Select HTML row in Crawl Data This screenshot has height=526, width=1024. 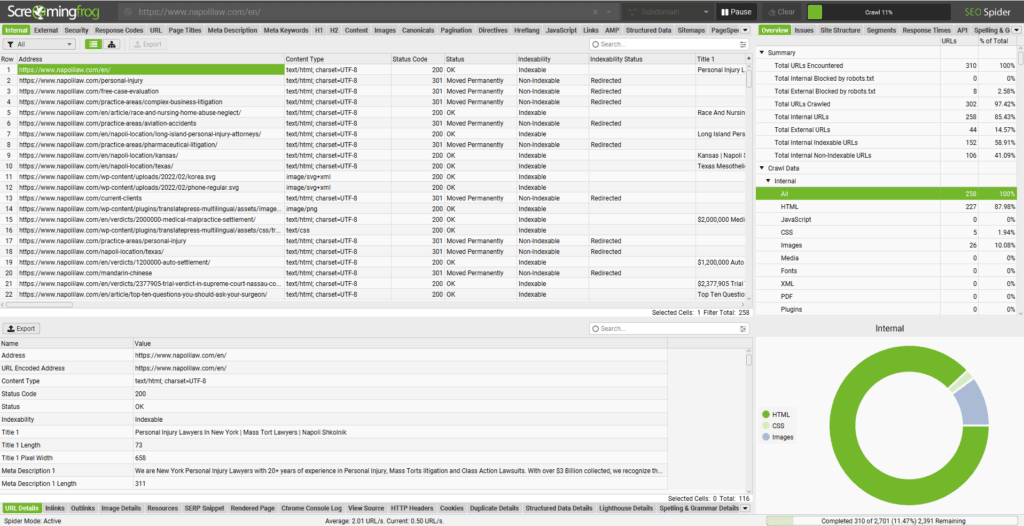pos(886,206)
